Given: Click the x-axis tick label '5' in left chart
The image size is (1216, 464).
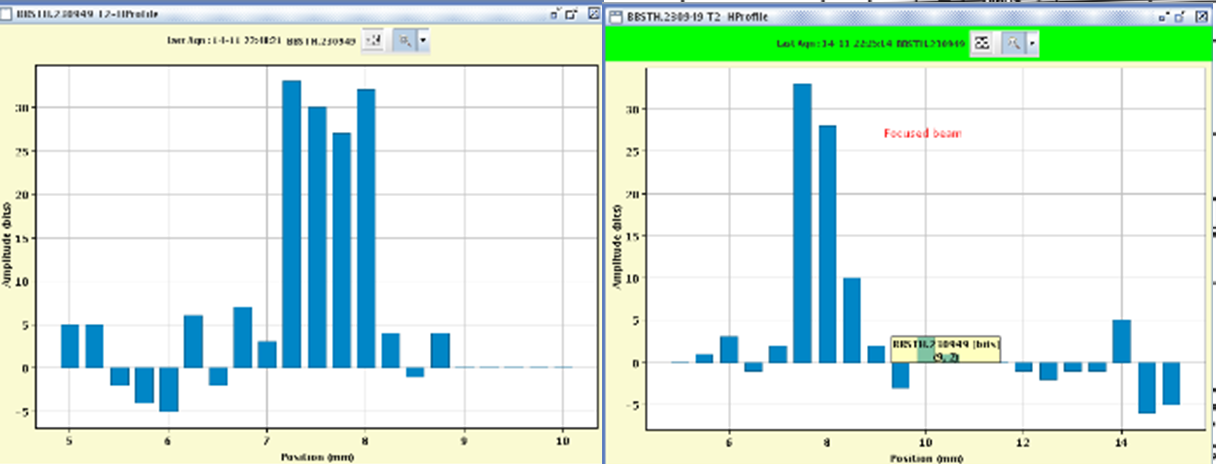Looking at the screenshot, I should pos(69,441).
